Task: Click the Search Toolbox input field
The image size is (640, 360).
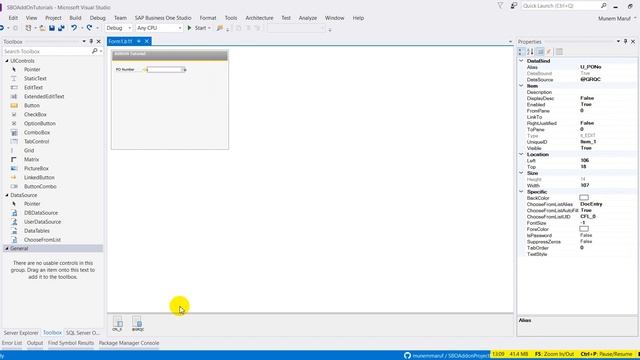Action: 47,51
